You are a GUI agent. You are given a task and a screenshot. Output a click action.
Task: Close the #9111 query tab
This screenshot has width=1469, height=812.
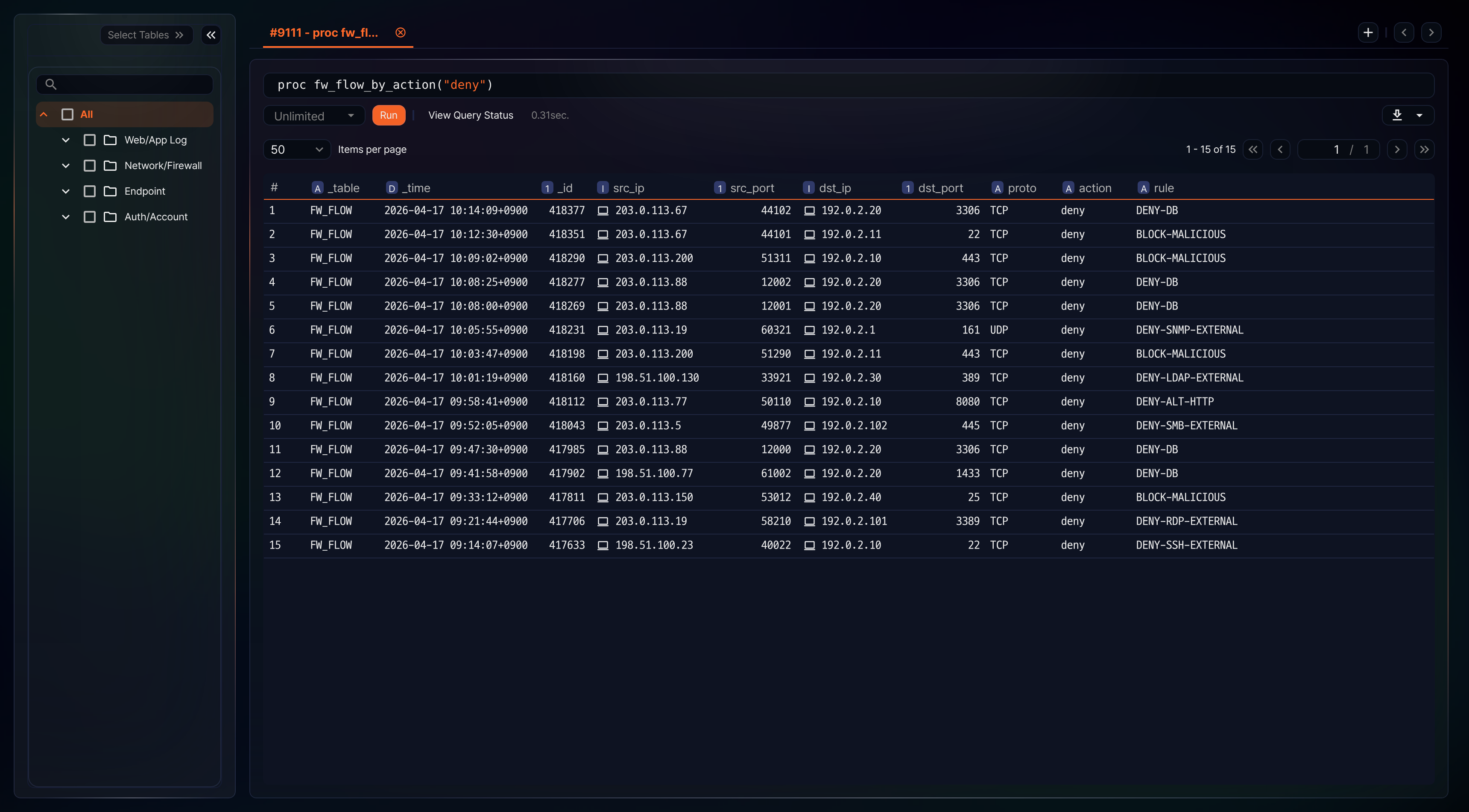(x=400, y=32)
